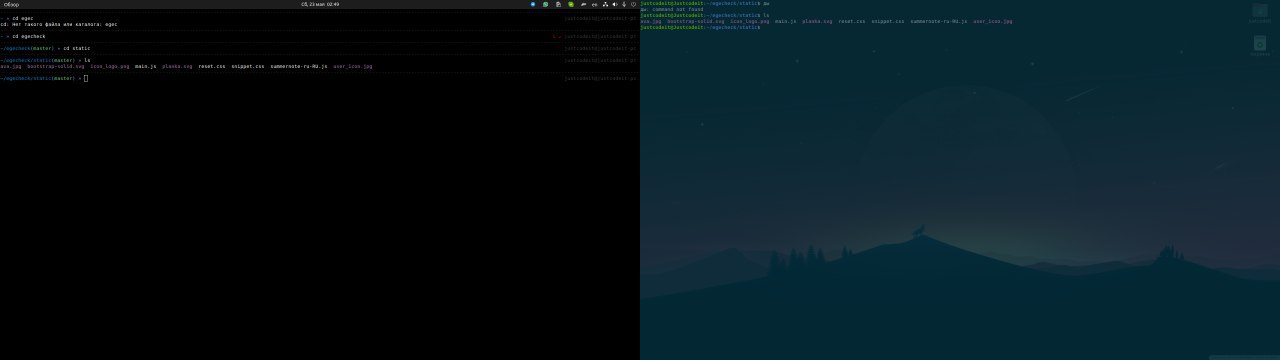This screenshot has width=1280, height=360.
Task: Open the clipboard document tray icon
Action: point(558,4)
